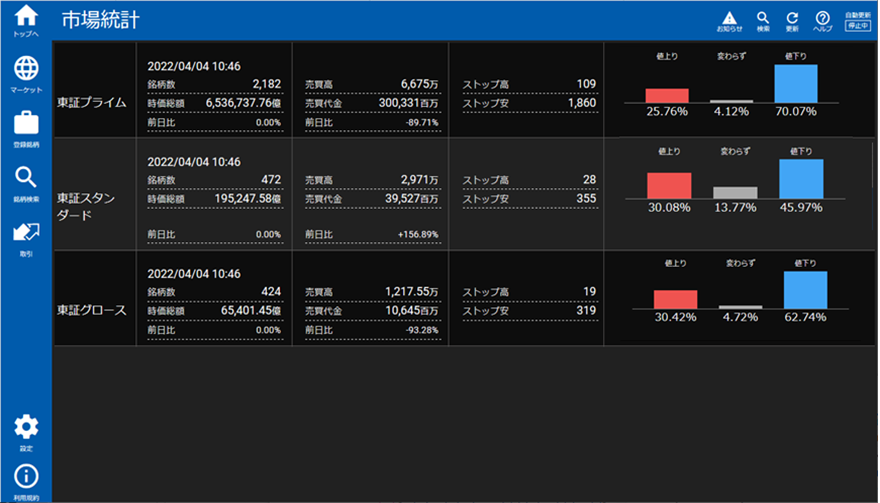Click percentage 13.77%
Image resolution: width=880 pixels, height=503 pixels.
pyautogui.click(x=735, y=208)
